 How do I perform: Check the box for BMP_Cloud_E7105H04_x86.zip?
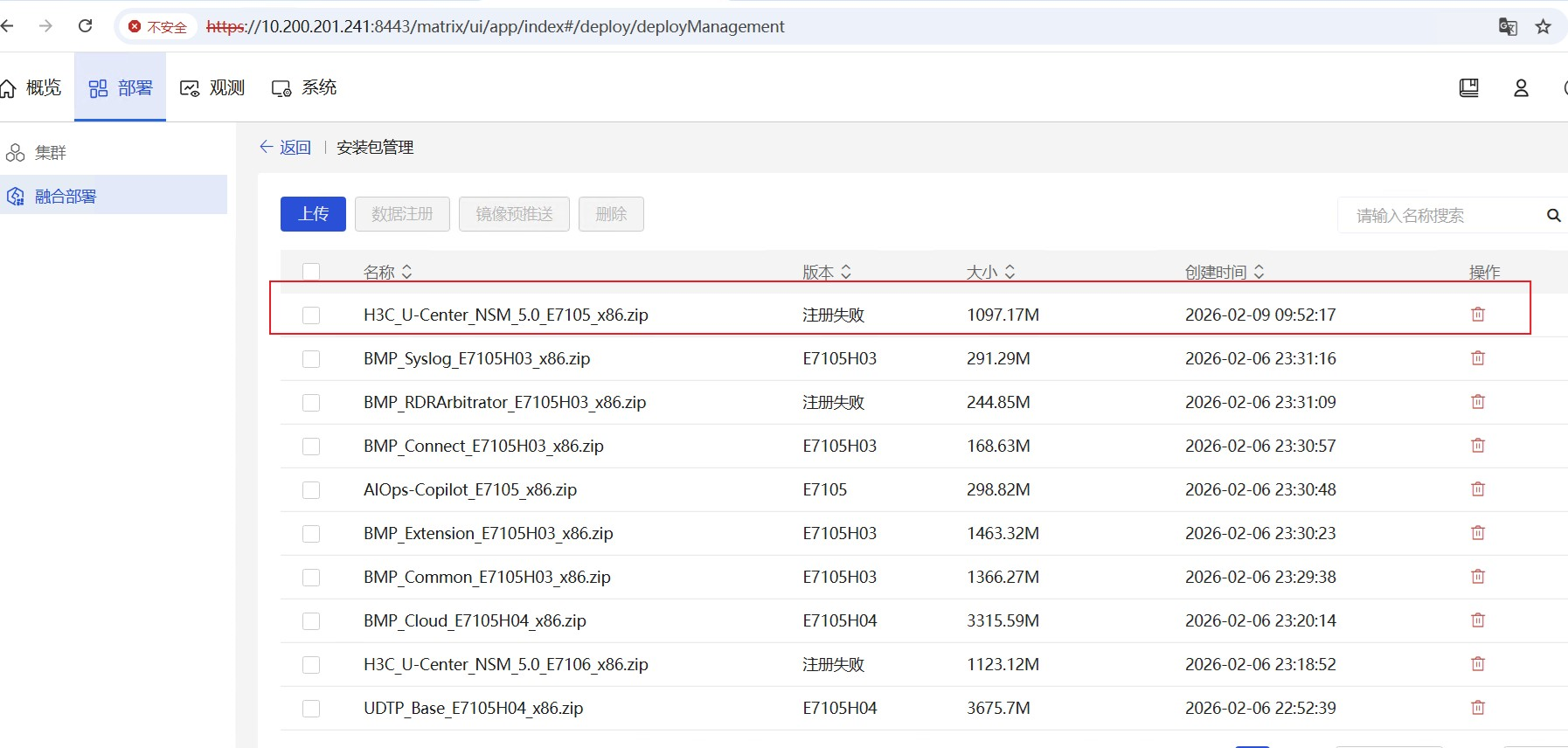(311, 621)
